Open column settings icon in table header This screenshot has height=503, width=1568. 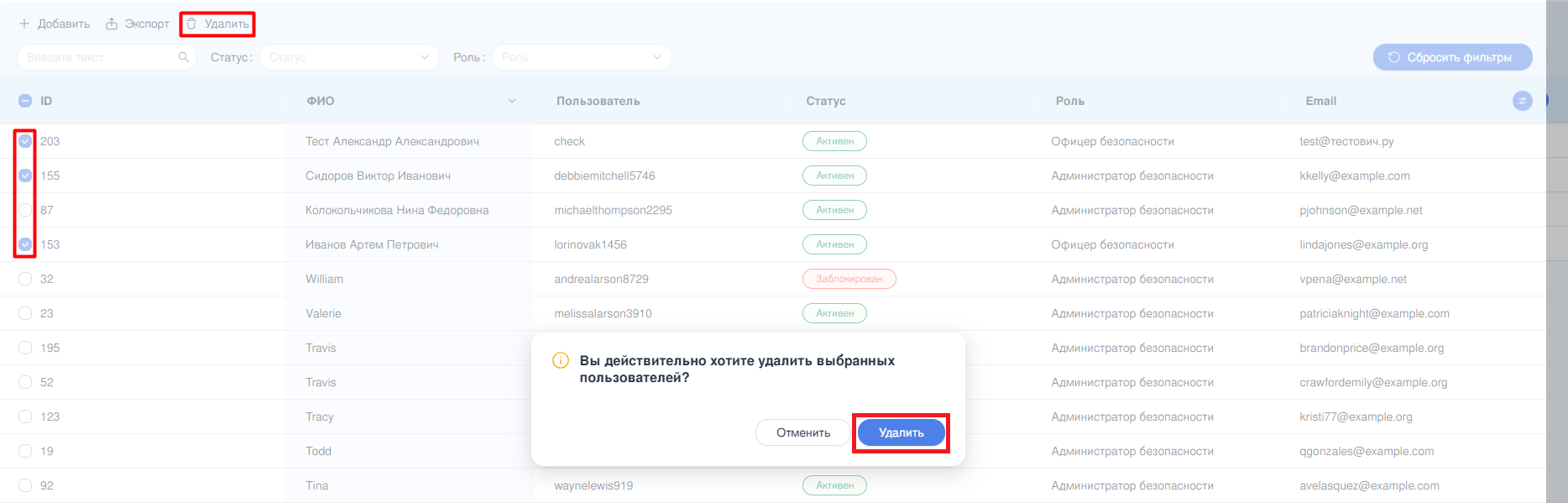[x=1522, y=101]
